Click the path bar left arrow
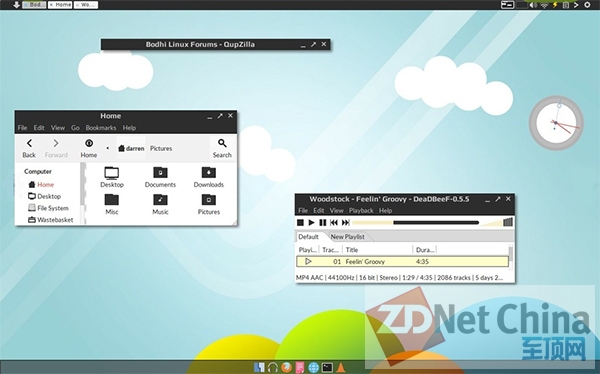Image resolution: width=600 pixels, height=374 pixels. [108, 148]
